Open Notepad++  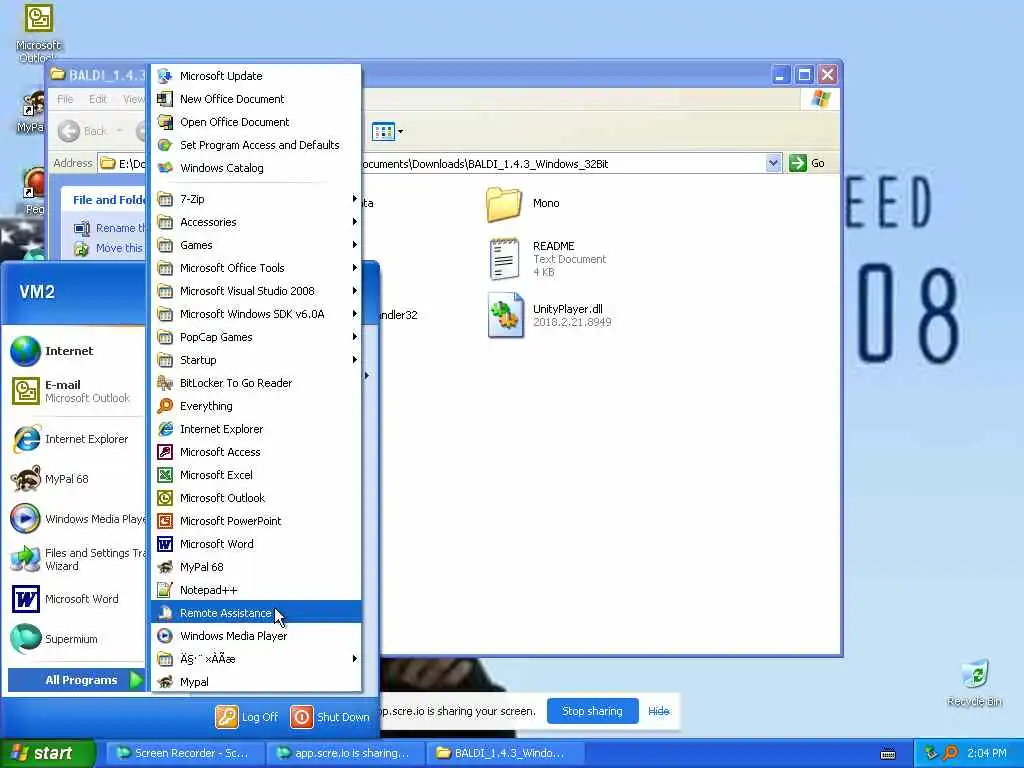tap(256, 590)
